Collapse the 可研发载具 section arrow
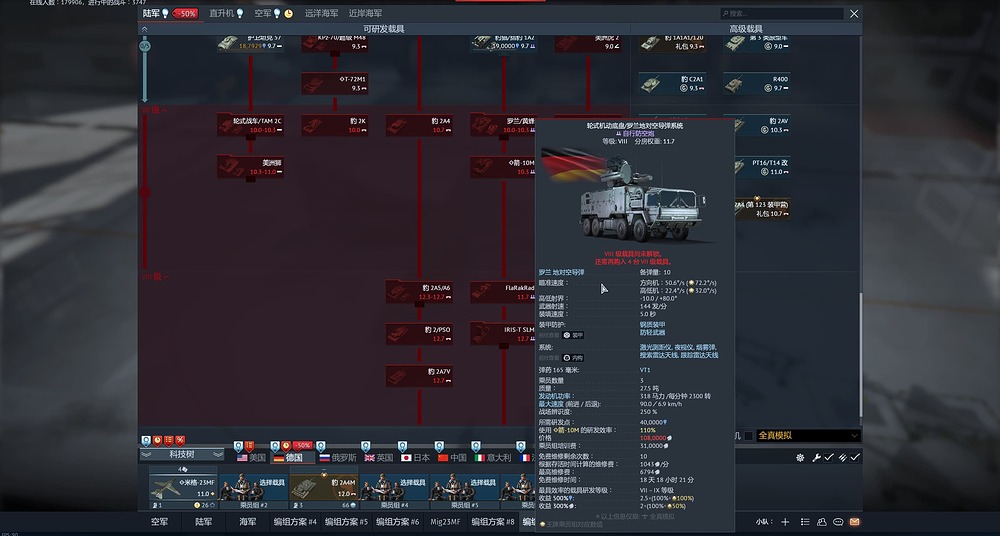Screen dimensions: 1000x536 point(145,30)
